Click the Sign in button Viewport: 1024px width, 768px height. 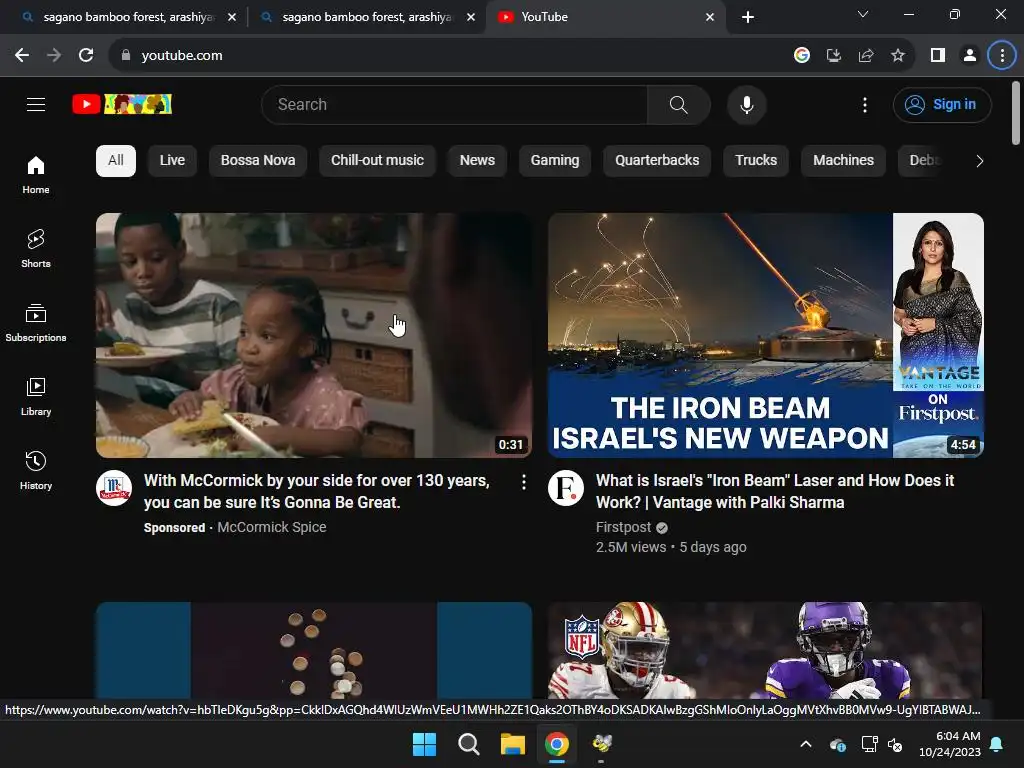942,104
